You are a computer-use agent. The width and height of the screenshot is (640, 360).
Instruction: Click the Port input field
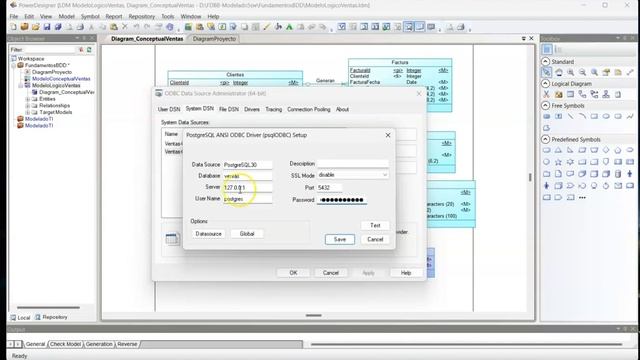(x=329, y=188)
